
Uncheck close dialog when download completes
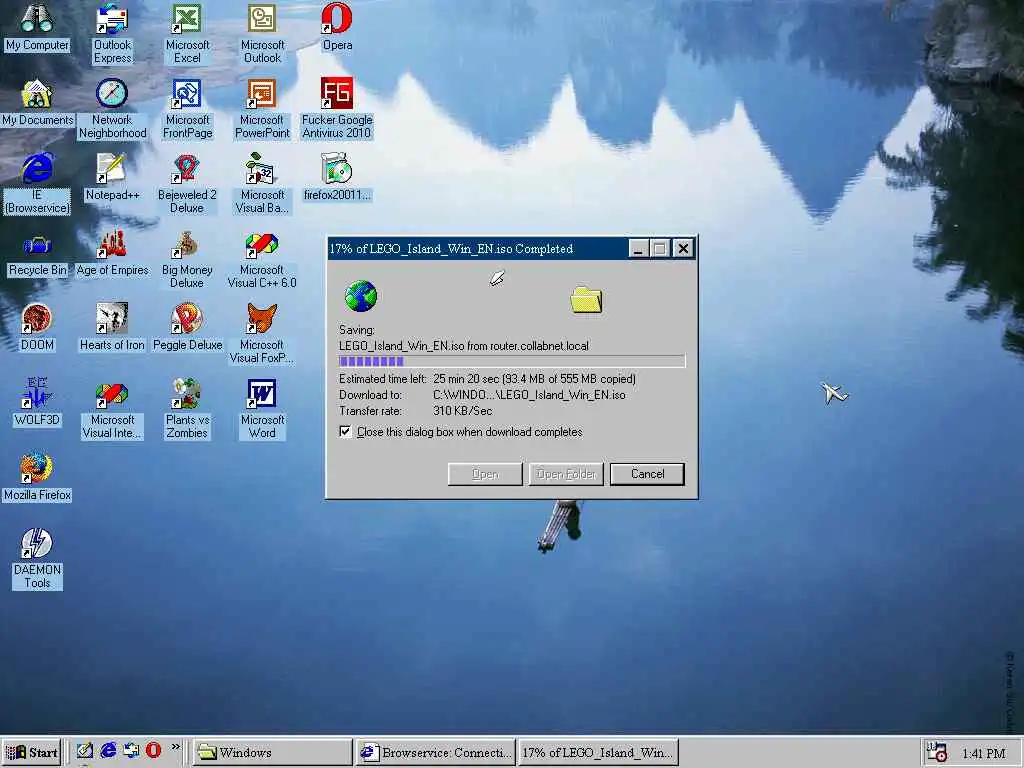click(345, 432)
